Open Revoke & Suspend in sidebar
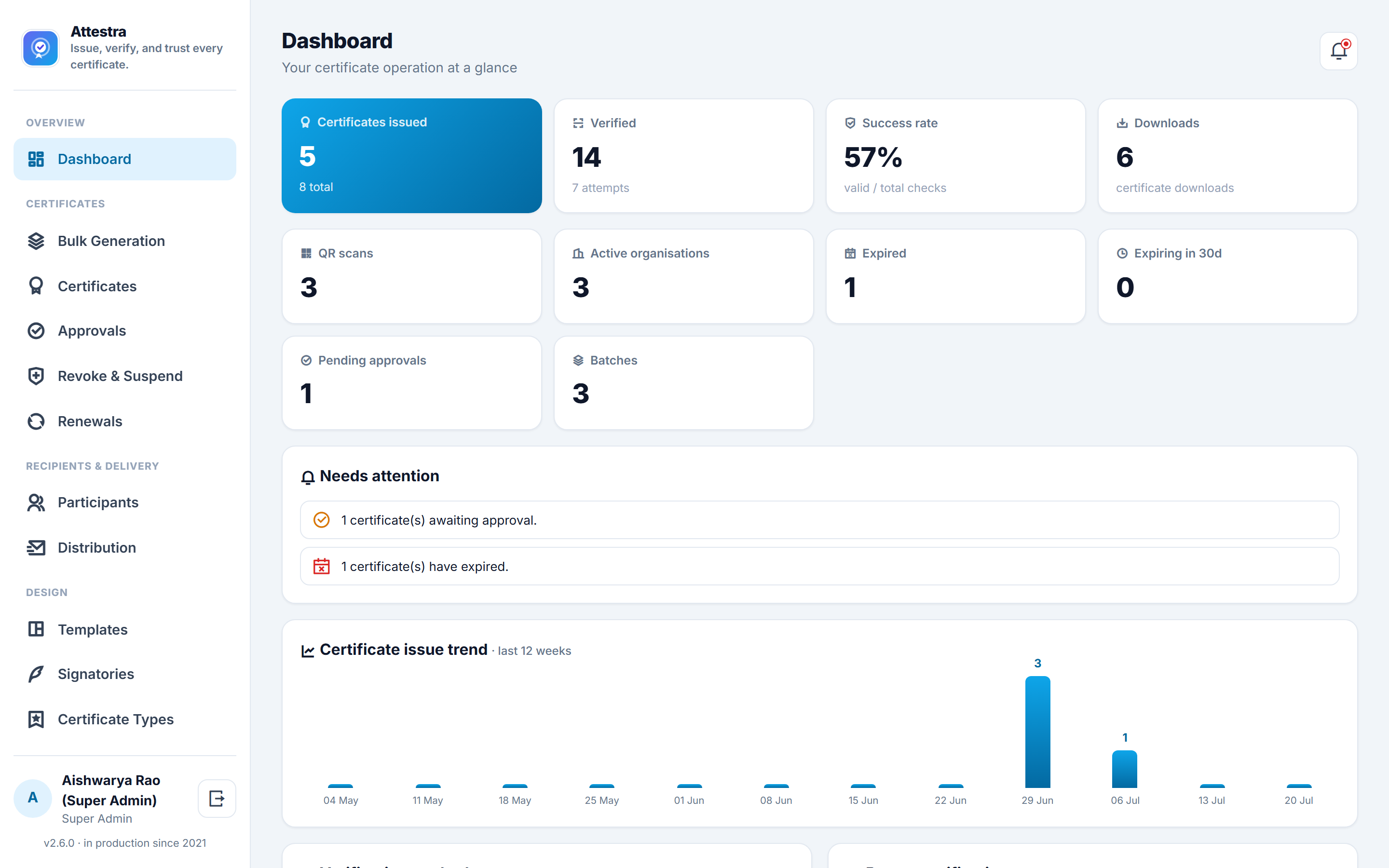 click(x=124, y=376)
